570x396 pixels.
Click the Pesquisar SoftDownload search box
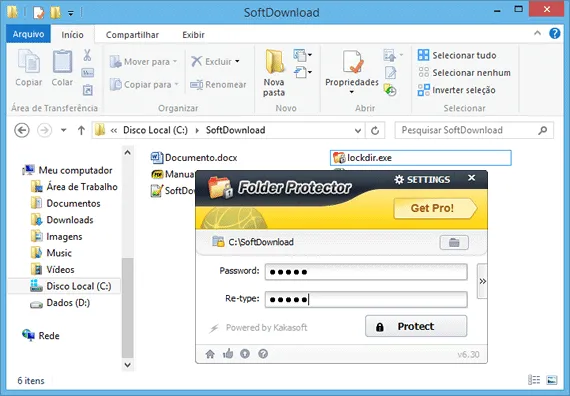click(x=474, y=130)
